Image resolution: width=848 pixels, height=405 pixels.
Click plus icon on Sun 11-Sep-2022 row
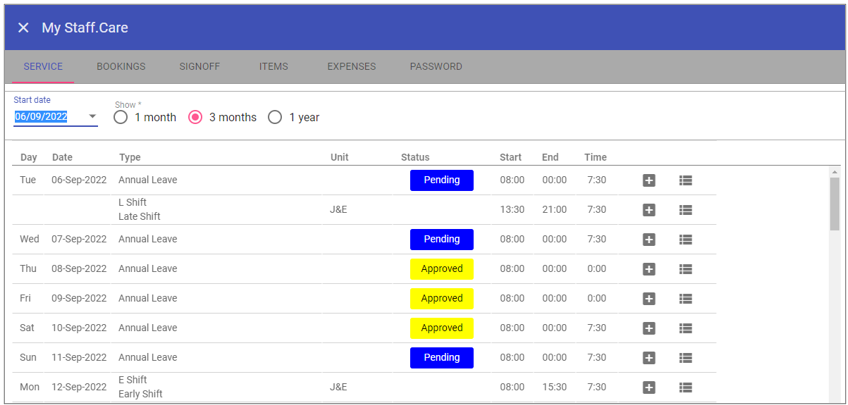click(x=649, y=357)
